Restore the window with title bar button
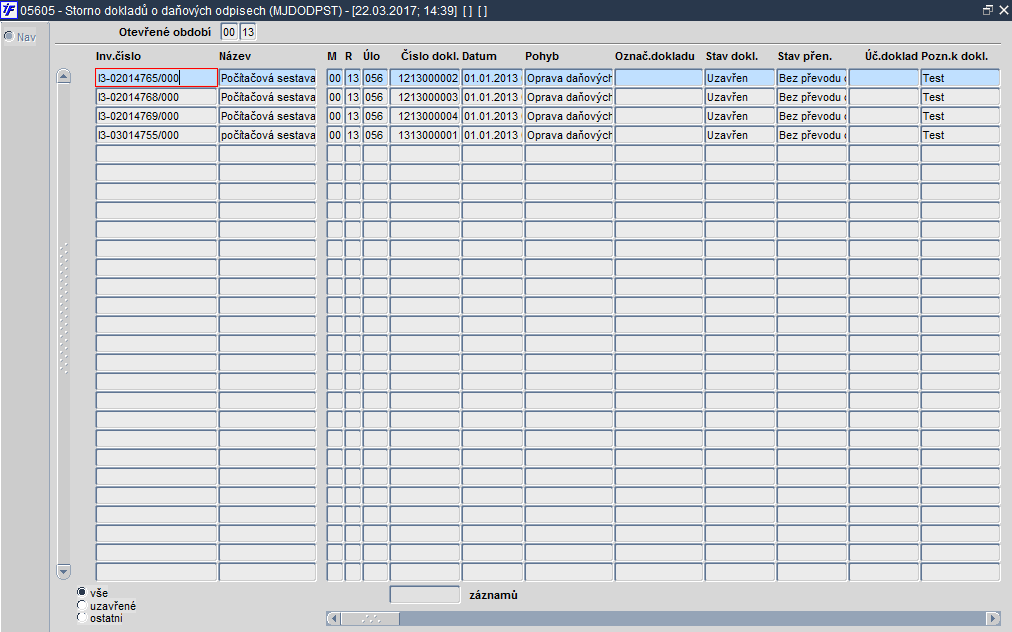This screenshot has width=1012, height=632. coord(987,10)
